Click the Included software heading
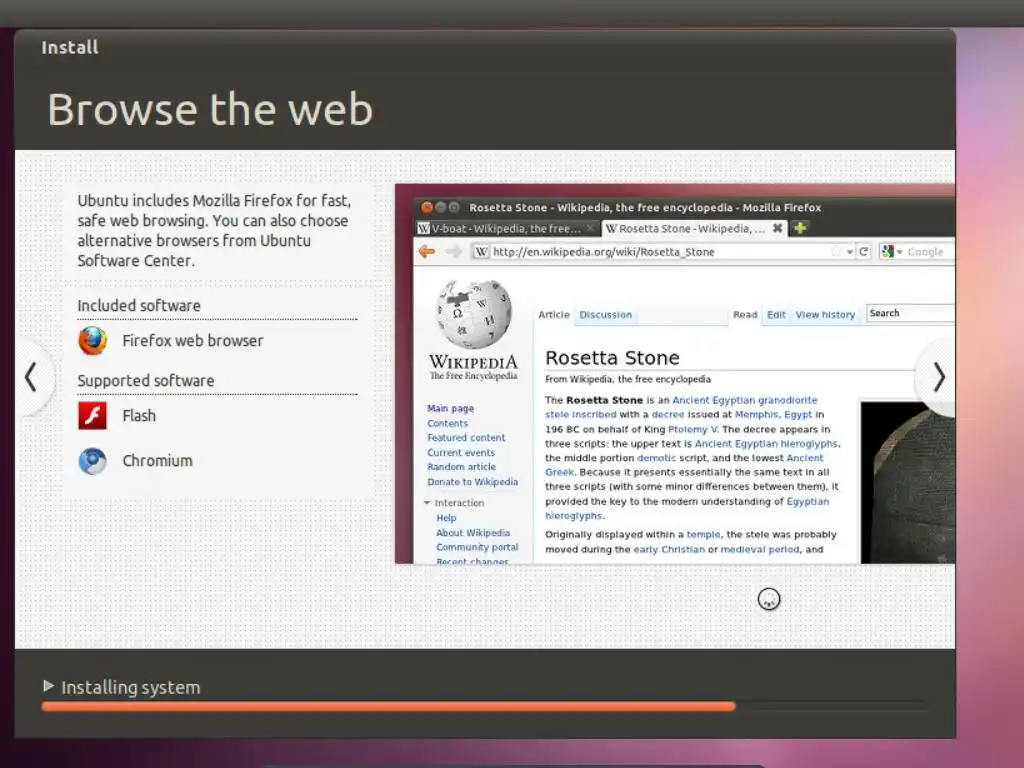The width and height of the screenshot is (1024, 768). [x=139, y=306]
